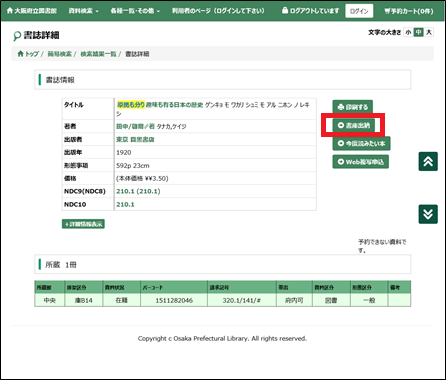This screenshot has width=446, height=380.
Task: Open 利用者のページ in the navbar
Action: pos(218,11)
